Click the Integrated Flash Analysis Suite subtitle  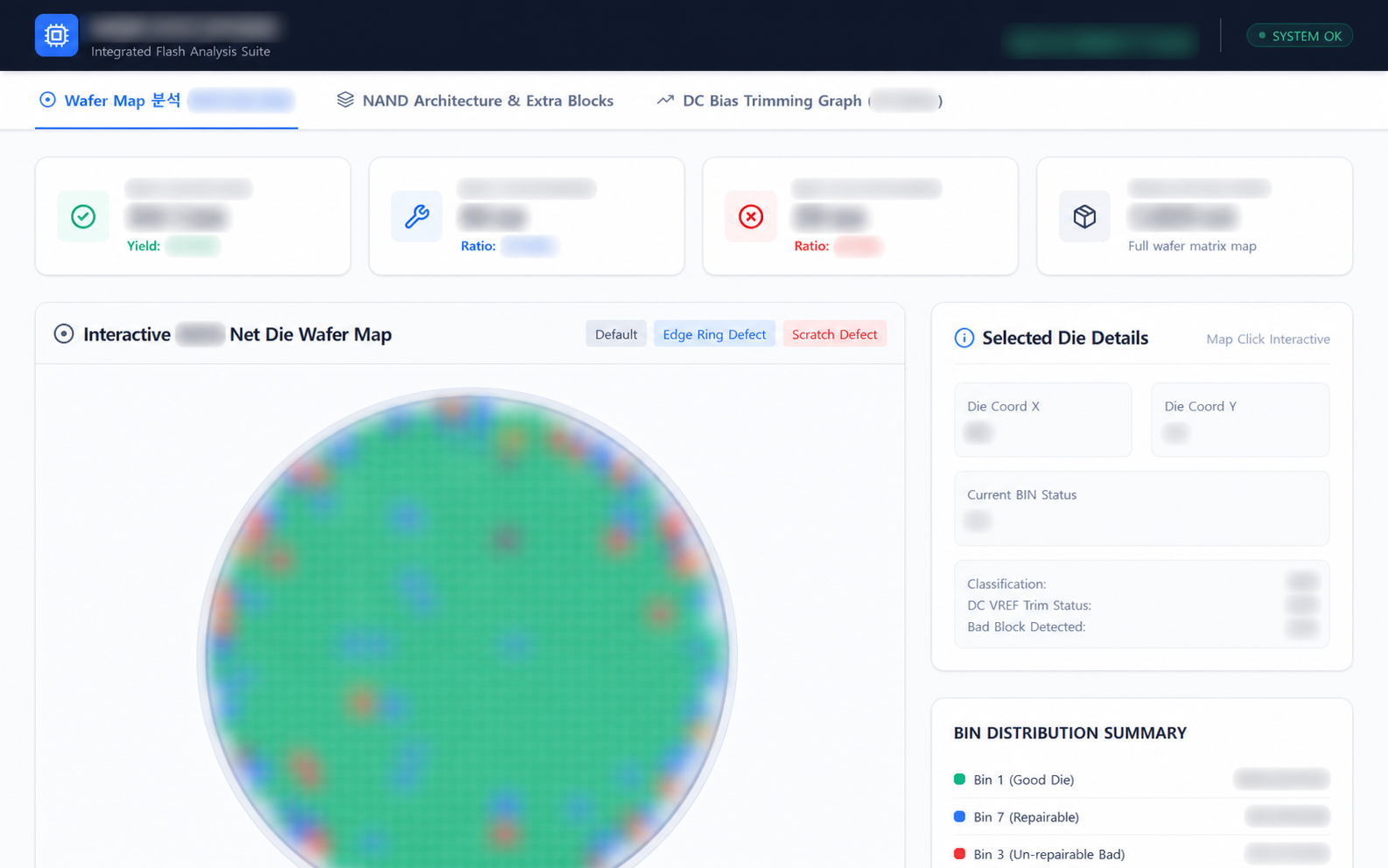tap(180, 52)
